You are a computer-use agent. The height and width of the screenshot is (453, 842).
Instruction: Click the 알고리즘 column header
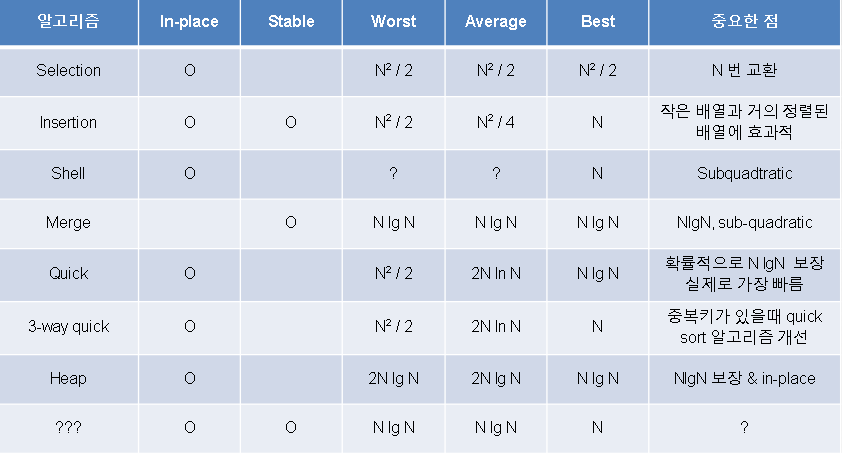coord(68,21)
